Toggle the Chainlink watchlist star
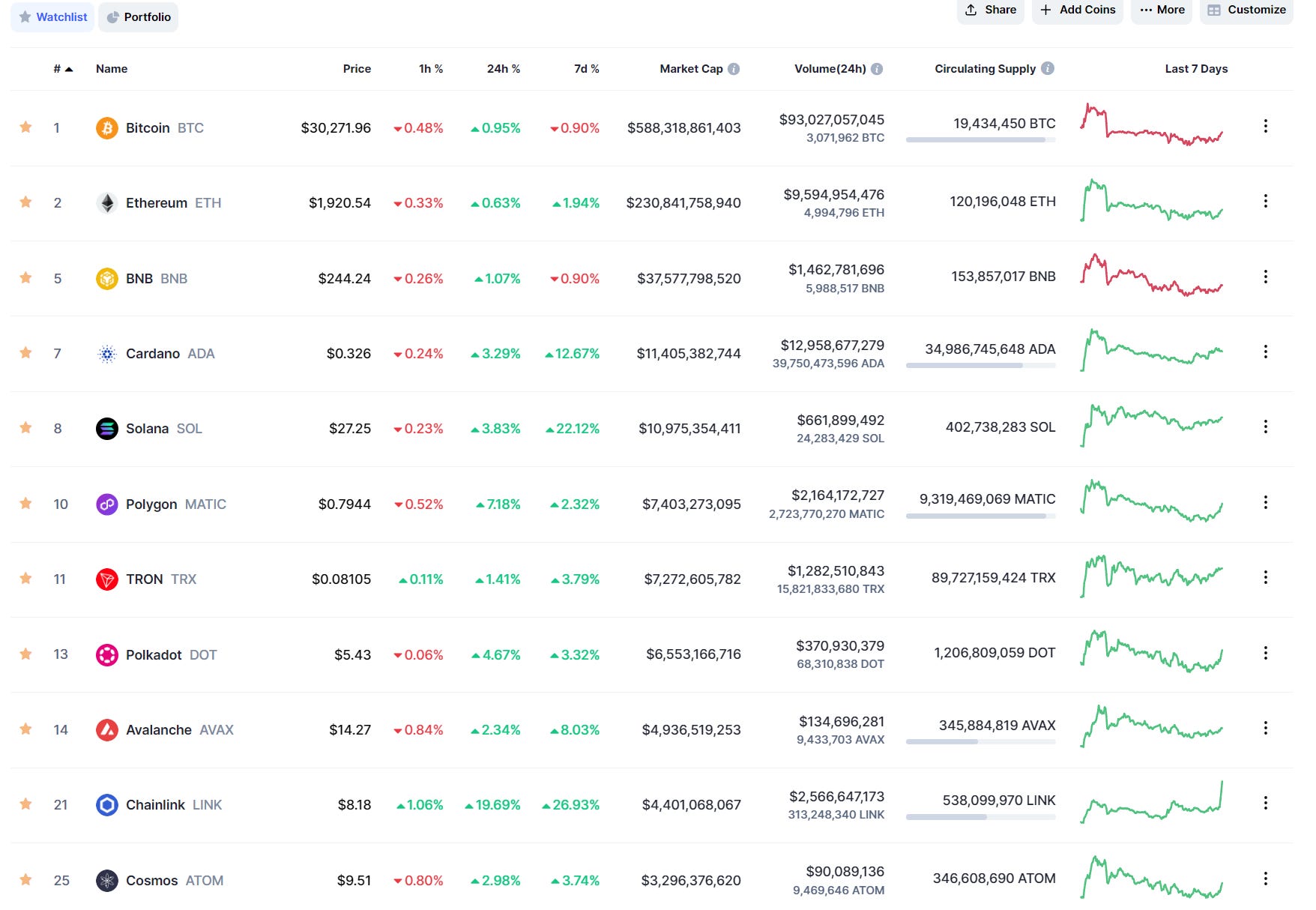 25,804
